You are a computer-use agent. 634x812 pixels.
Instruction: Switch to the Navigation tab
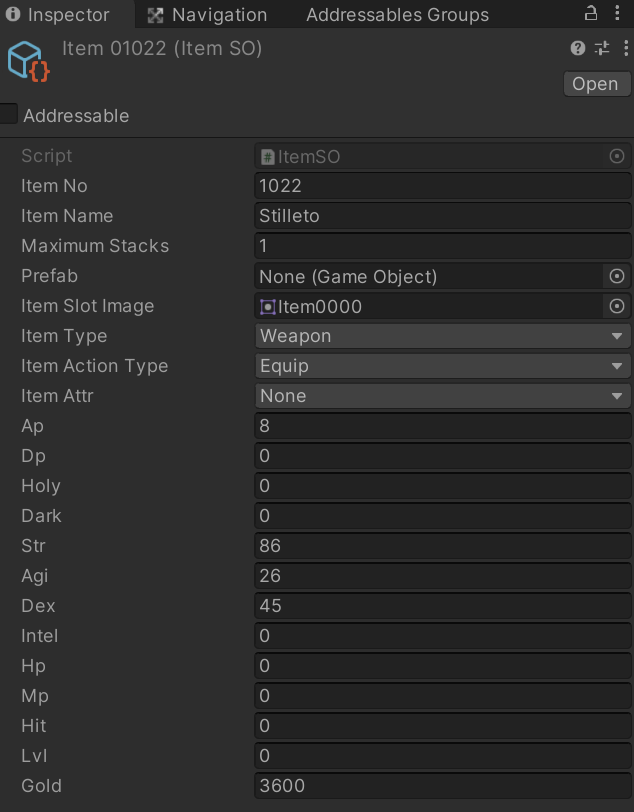click(x=207, y=15)
